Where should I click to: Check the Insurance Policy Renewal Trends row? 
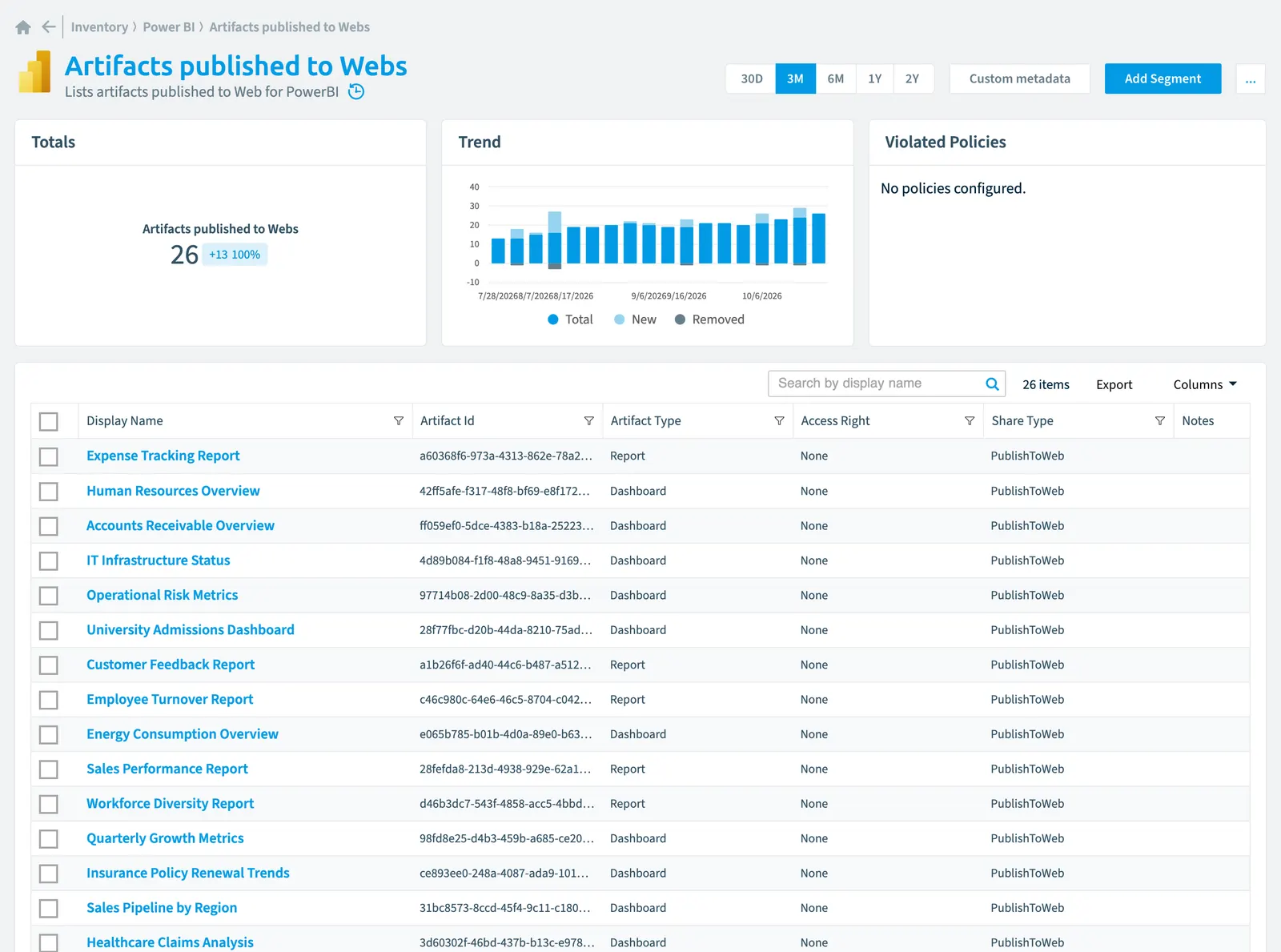[49, 874]
